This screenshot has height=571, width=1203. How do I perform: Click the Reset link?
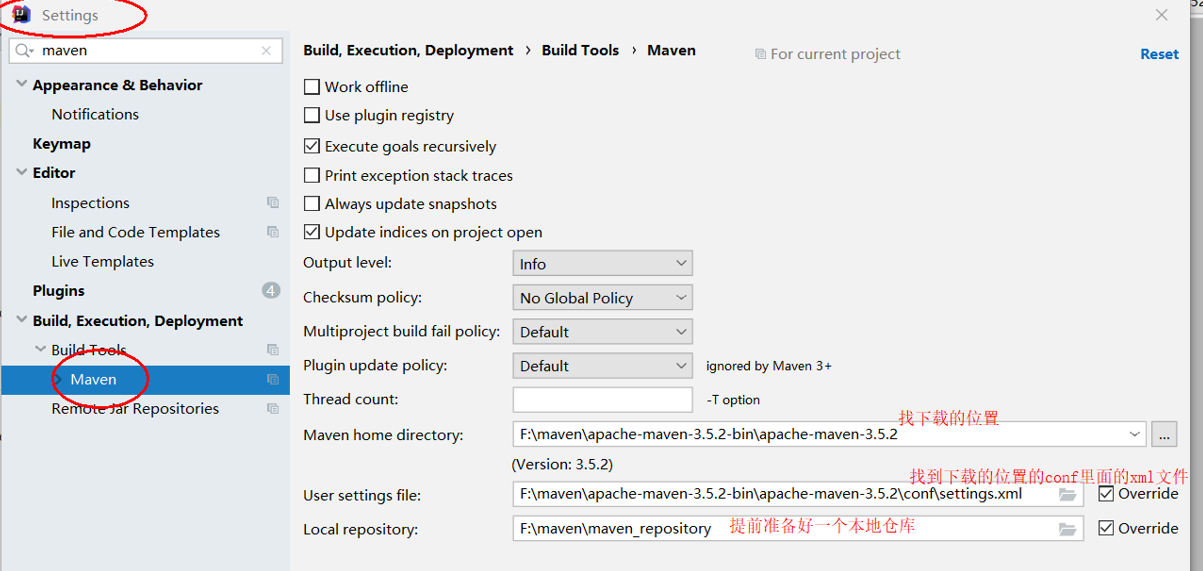(x=1159, y=54)
